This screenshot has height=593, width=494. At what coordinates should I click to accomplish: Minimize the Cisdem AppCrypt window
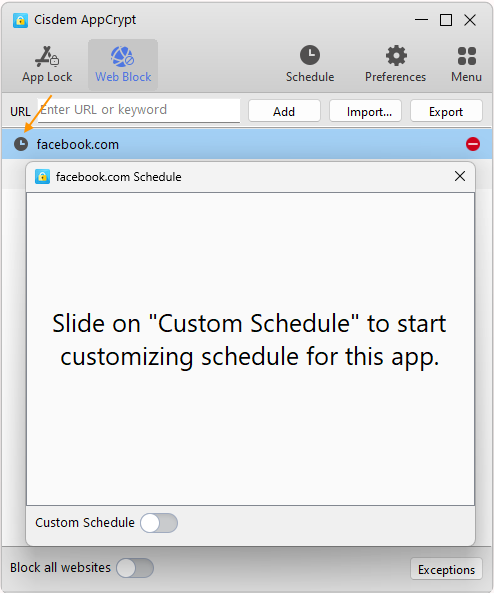pyautogui.click(x=421, y=20)
